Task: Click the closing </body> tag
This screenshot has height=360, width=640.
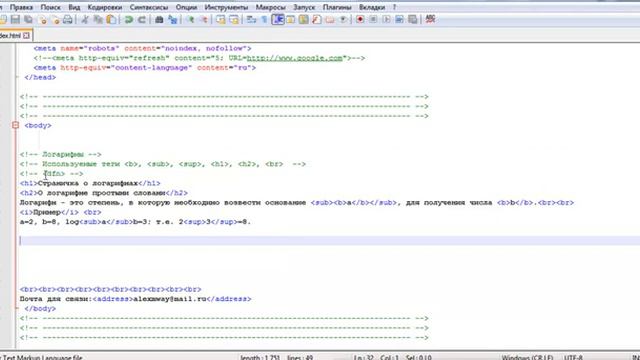Action: [40, 309]
